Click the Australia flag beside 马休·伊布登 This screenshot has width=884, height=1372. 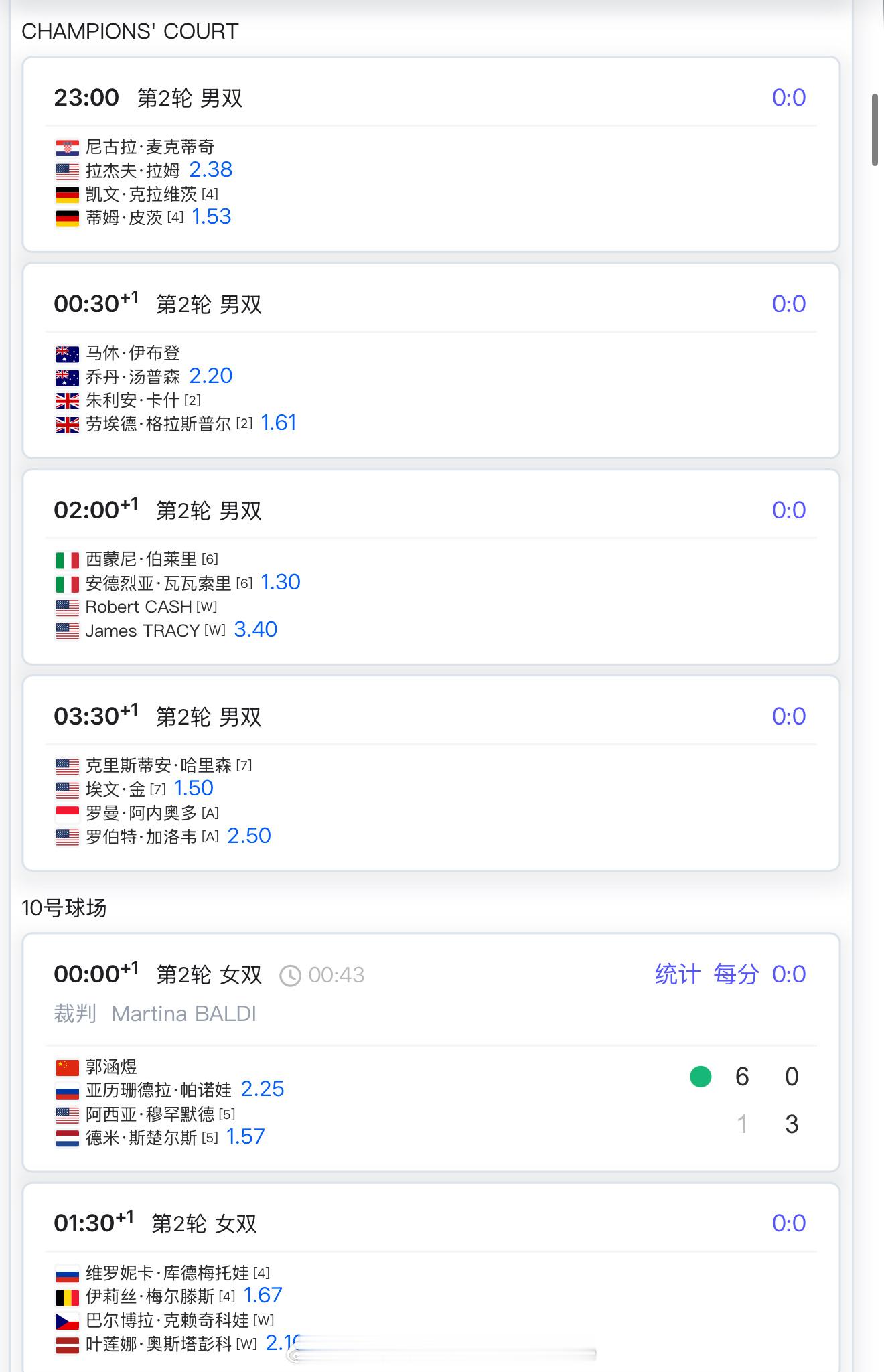68,354
